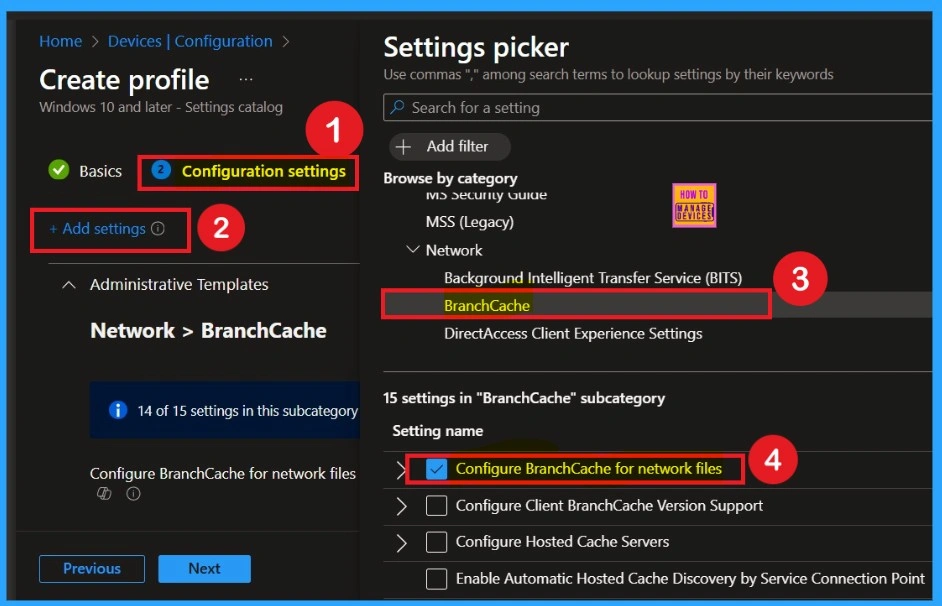Enable Automatic Hosted Cache Discovery checkbox
The height and width of the screenshot is (606, 942).
coord(436,578)
